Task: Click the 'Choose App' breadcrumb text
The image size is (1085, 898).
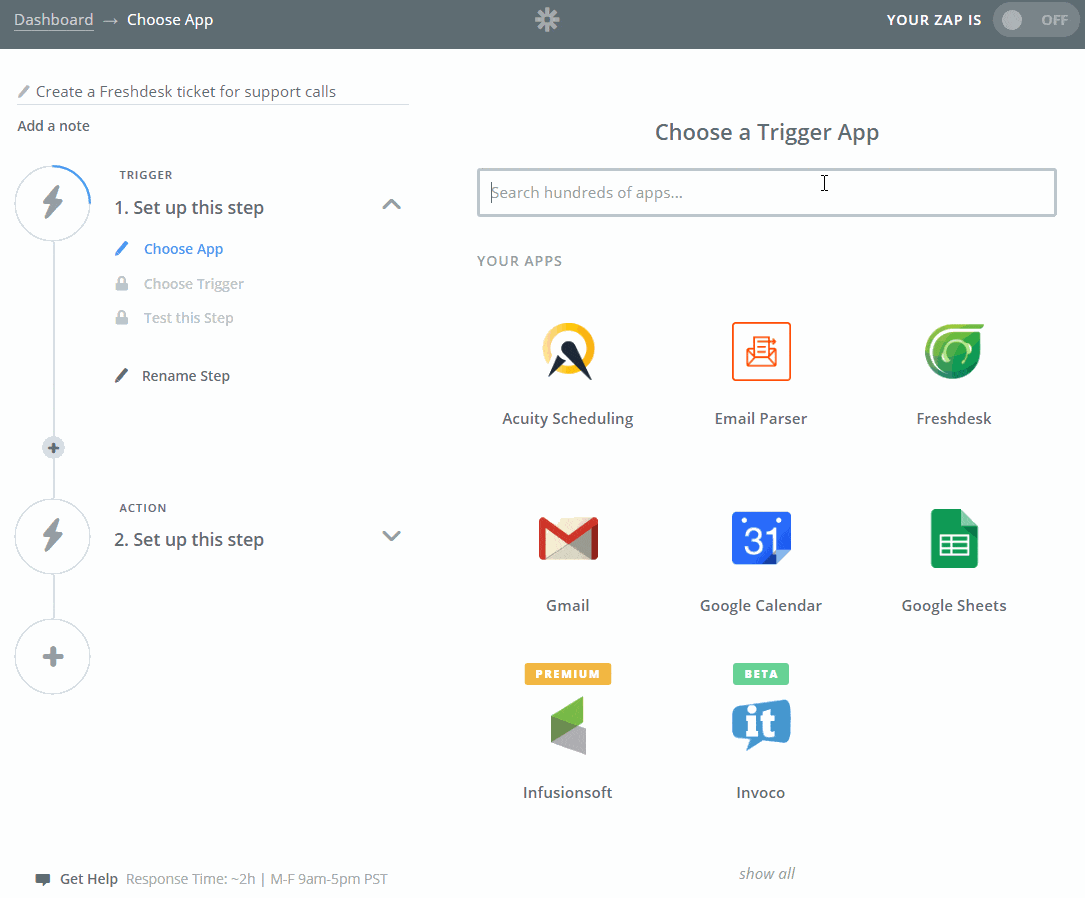Action: click(x=170, y=20)
